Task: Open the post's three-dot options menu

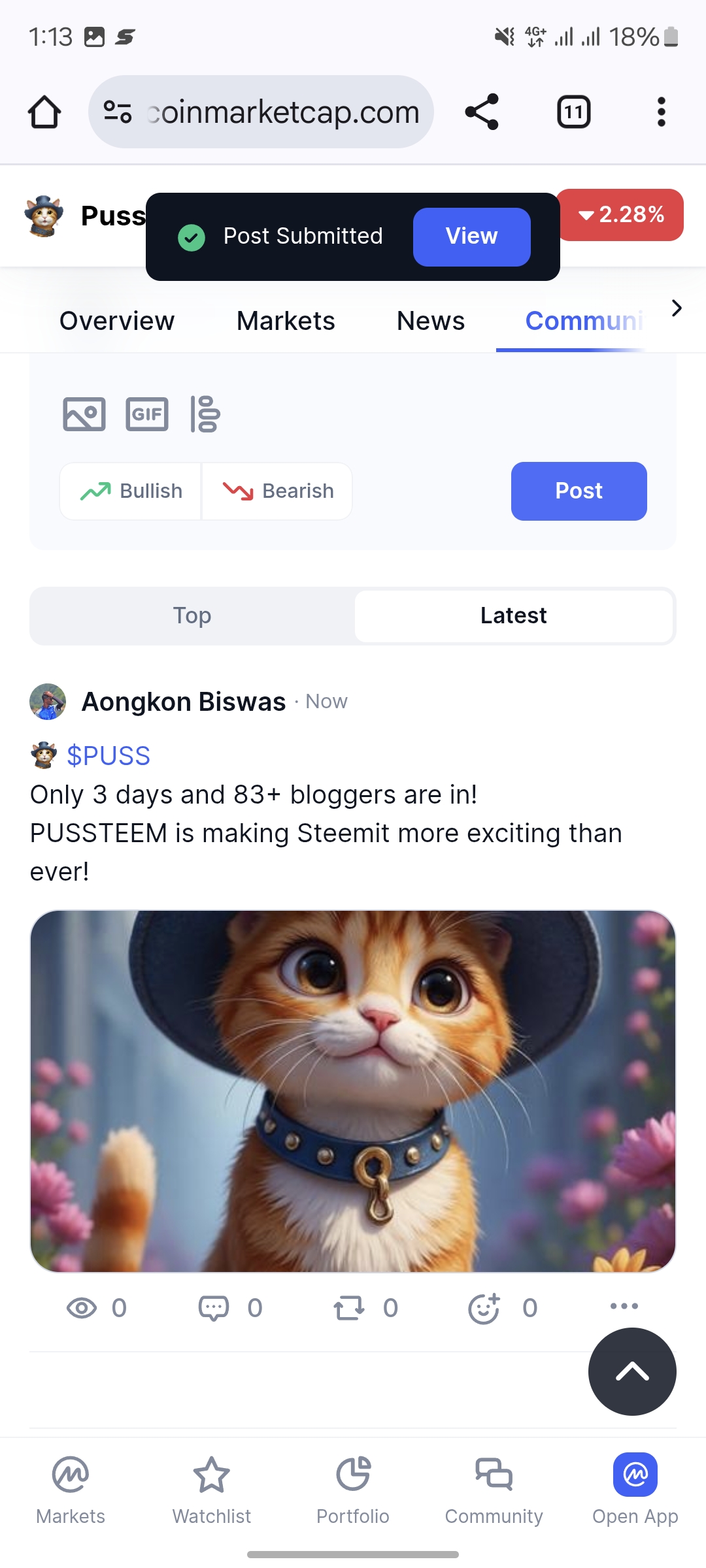Action: tap(624, 1306)
